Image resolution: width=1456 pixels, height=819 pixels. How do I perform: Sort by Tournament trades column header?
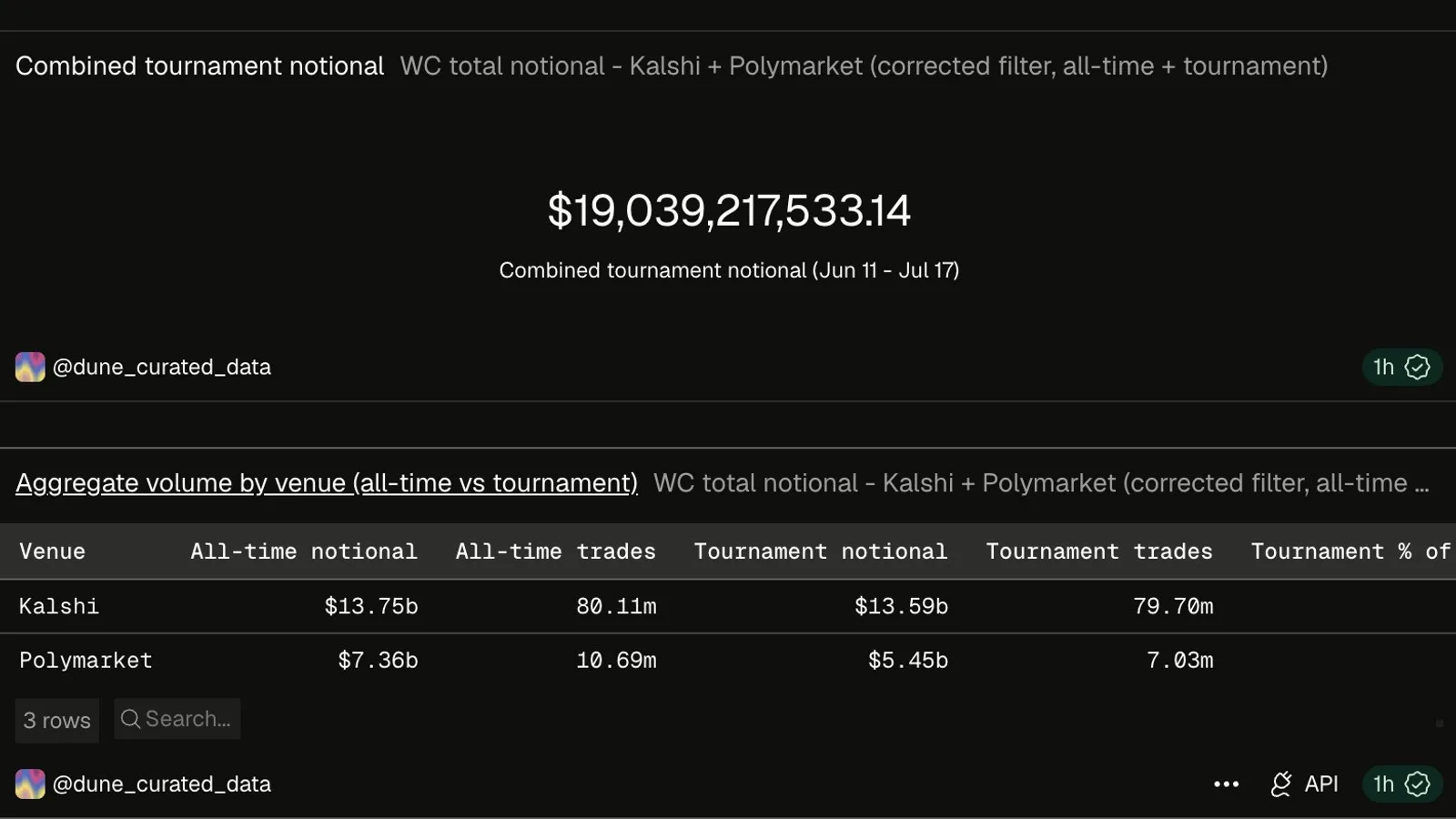[x=1099, y=551]
